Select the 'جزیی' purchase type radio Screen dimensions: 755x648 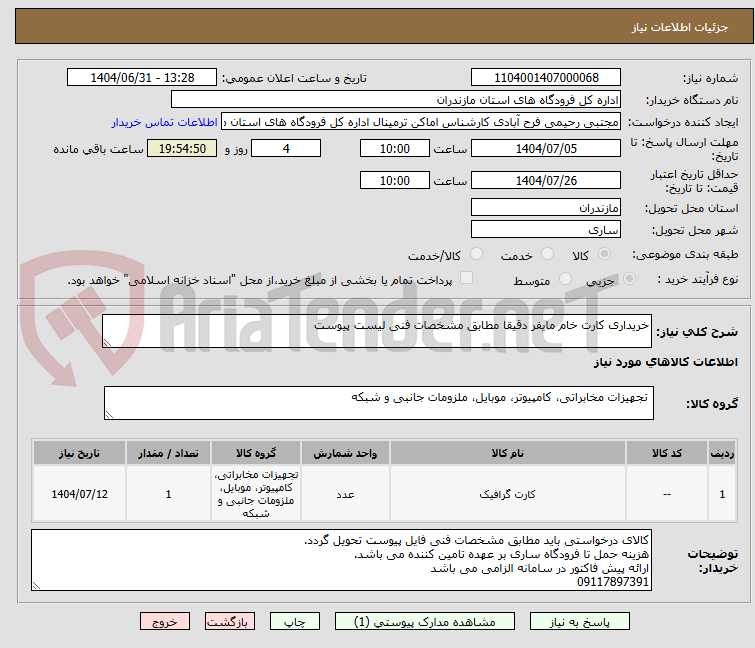pyautogui.click(x=629, y=279)
